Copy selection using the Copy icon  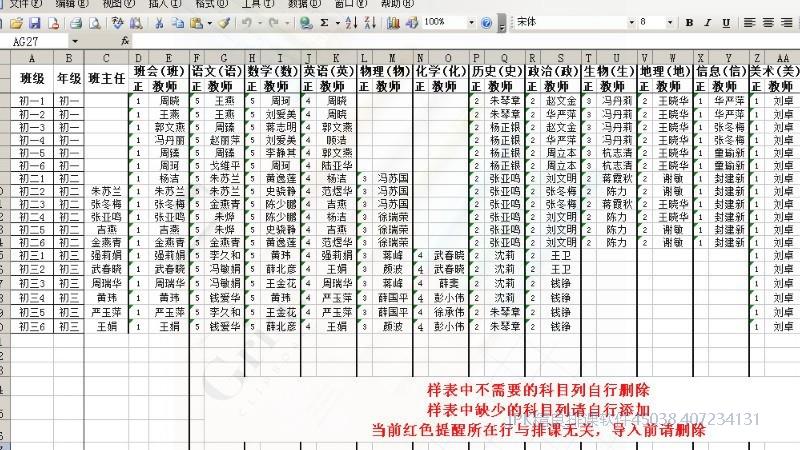[x=177, y=23]
